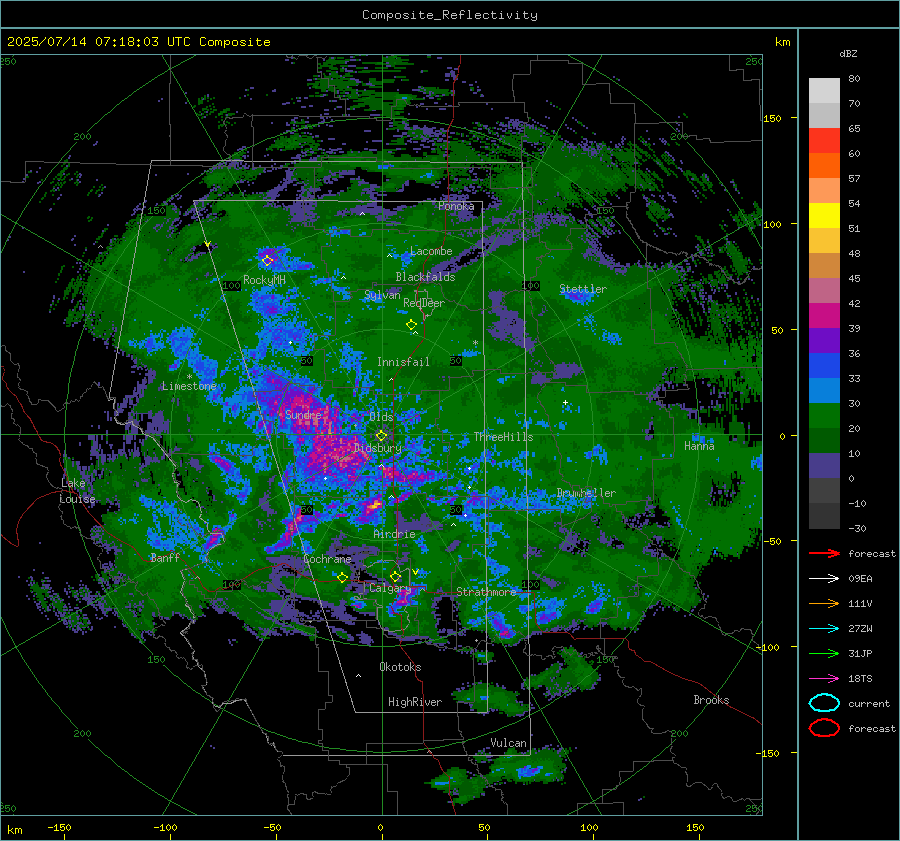This screenshot has width=900, height=841.
Task: Click the ThreeHills town label
Action: tap(503, 437)
